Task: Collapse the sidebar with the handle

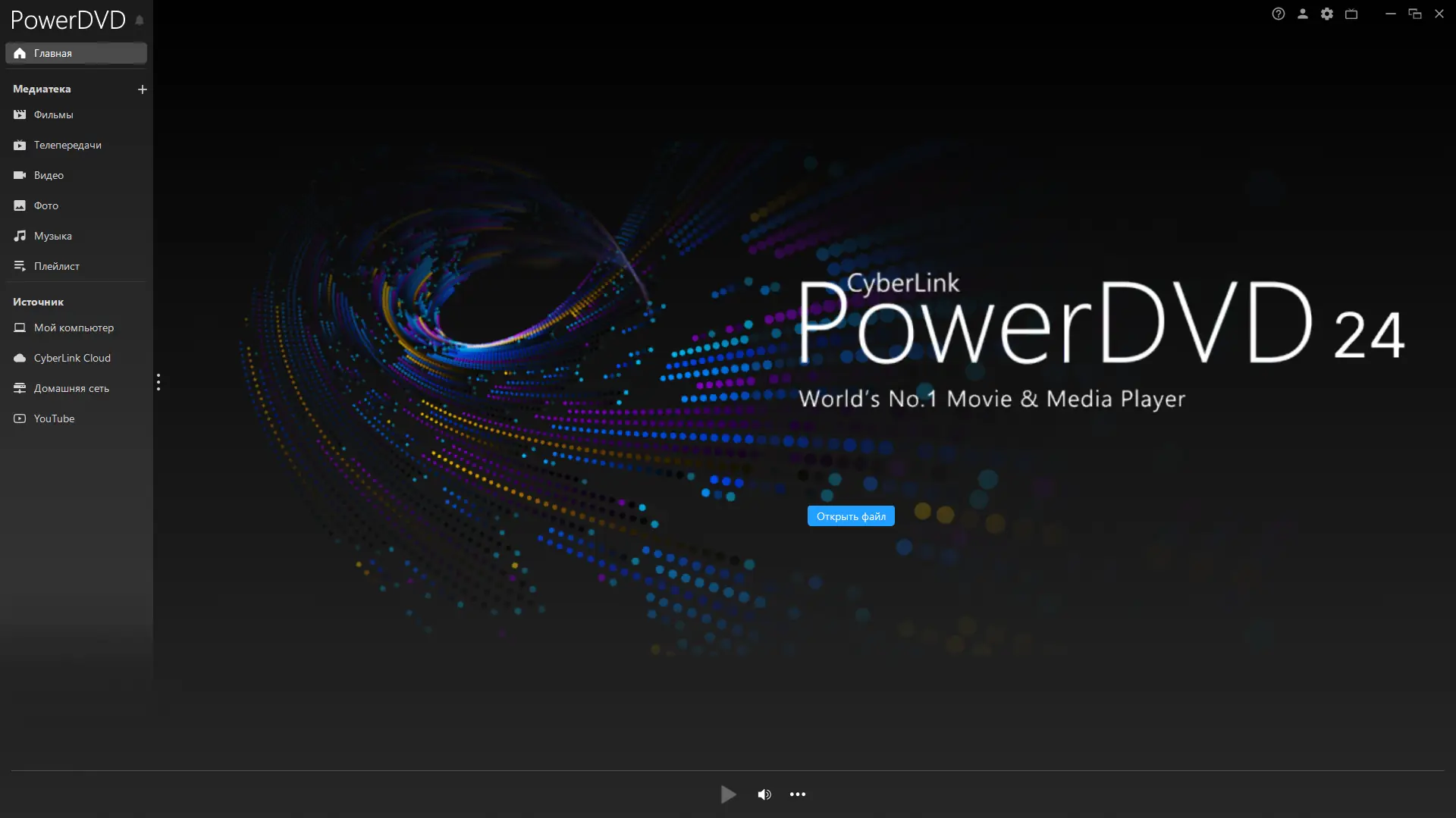Action: pos(158,383)
